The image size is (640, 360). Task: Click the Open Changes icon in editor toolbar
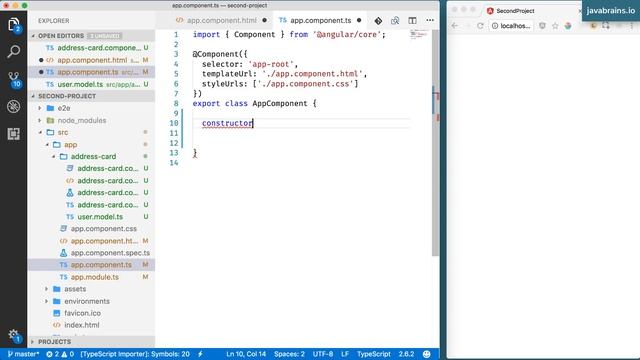coord(395,20)
